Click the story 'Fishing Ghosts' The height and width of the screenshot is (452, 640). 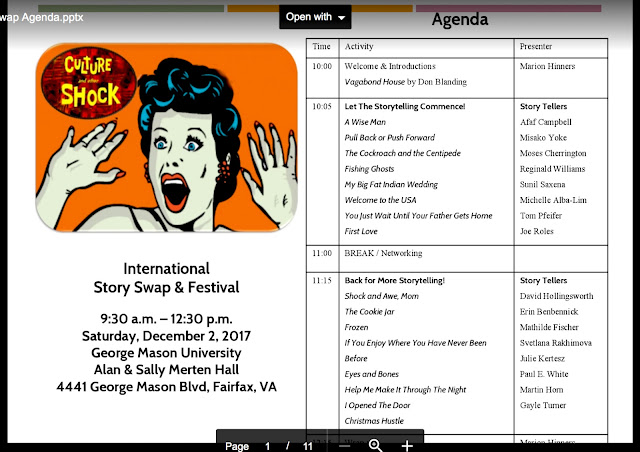[x=369, y=169]
